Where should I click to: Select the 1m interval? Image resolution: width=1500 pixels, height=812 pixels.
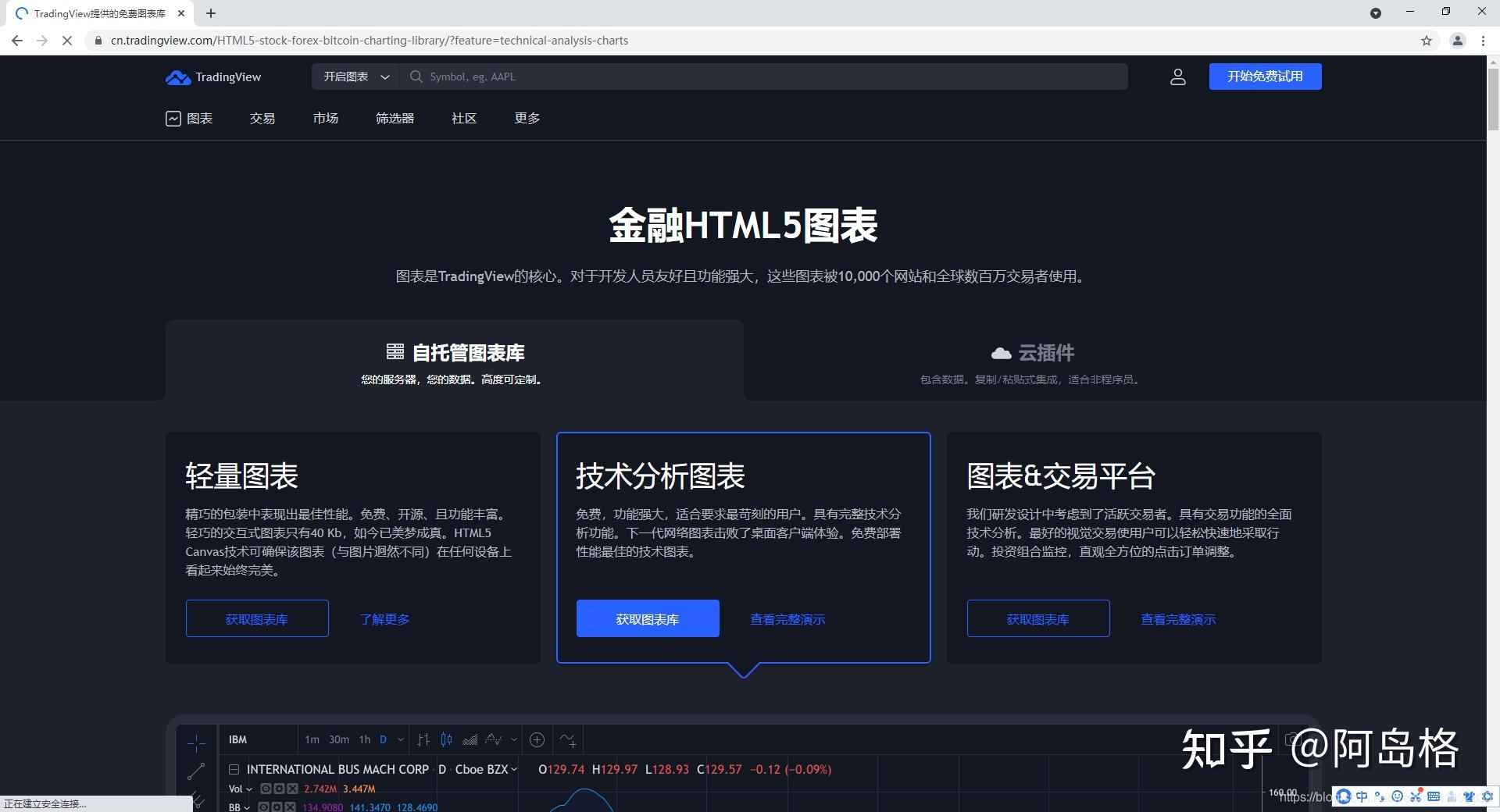click(312, 739)
